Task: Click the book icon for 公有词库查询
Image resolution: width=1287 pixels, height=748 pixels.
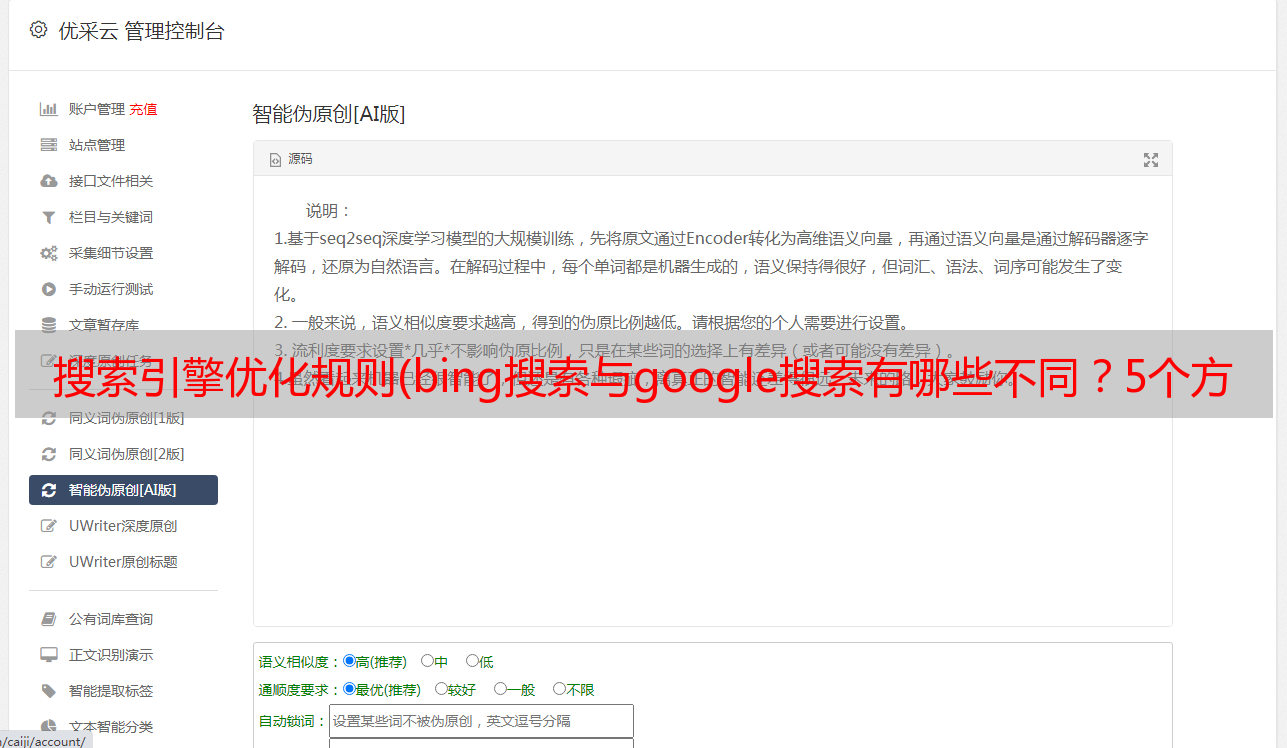Action: tap(48, 619)
